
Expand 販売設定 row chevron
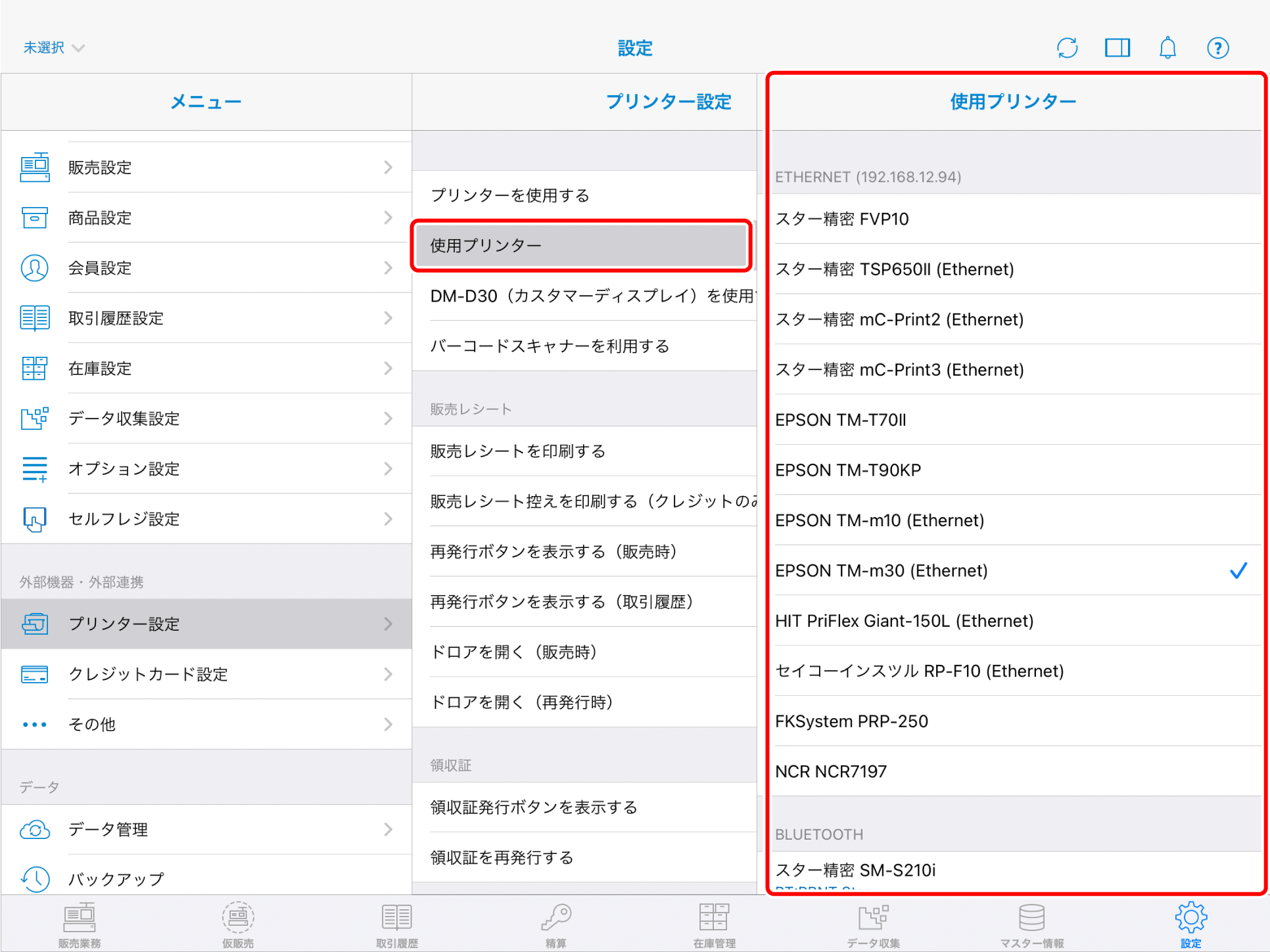tap(388, 168)
